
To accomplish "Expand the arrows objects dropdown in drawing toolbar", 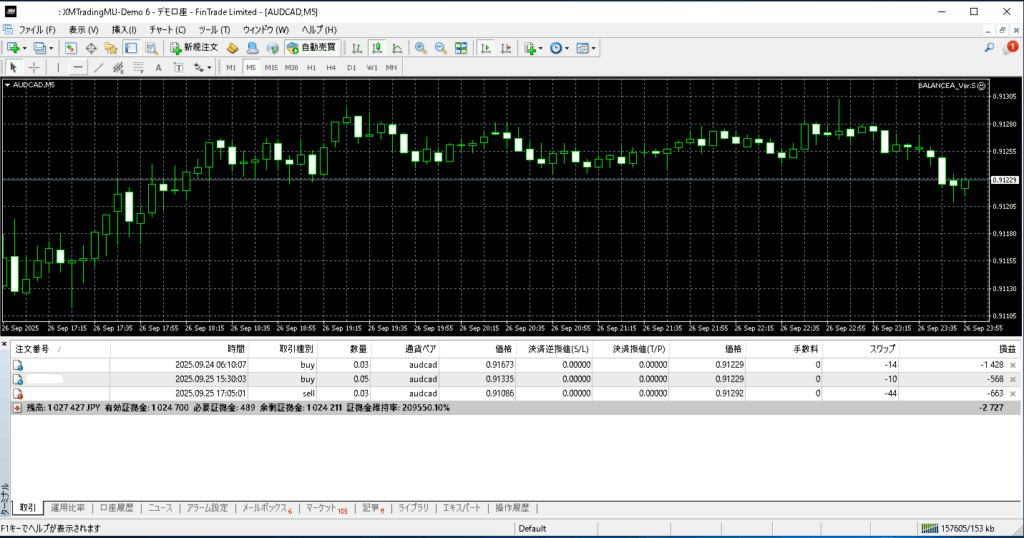I will 208,67.
